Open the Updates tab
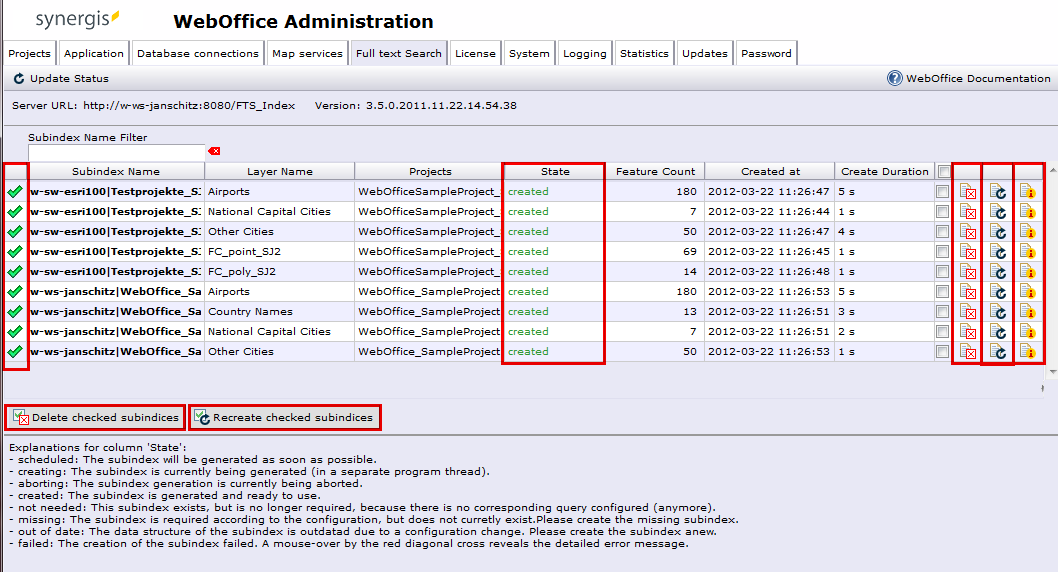The image size is (1058, 572). click(704, 53)
